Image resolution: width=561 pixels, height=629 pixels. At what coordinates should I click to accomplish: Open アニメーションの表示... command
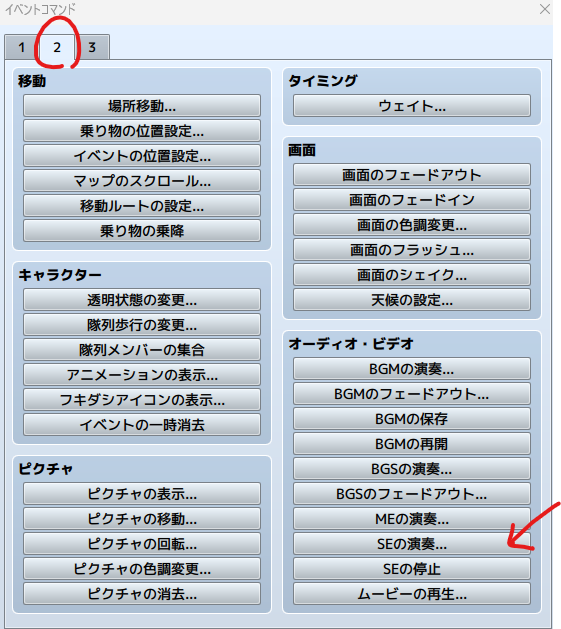coord(142,374)
